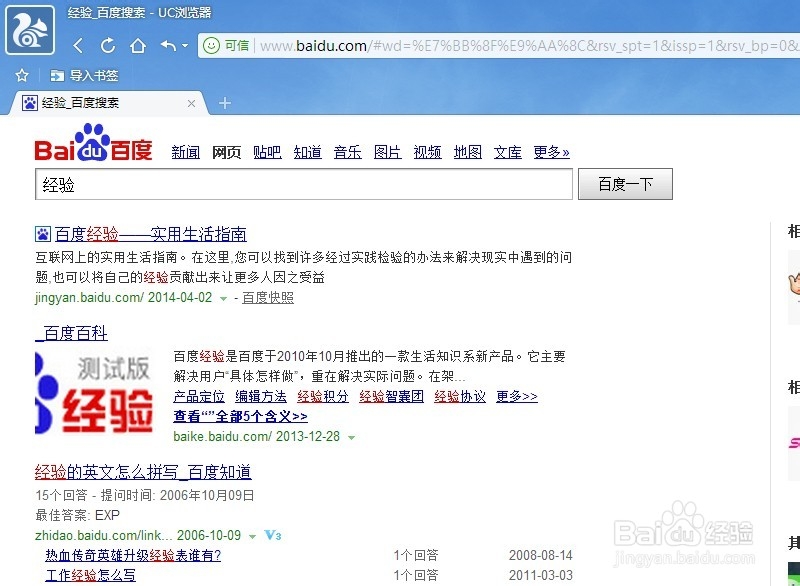This screenshot has width=800, height=586.
Task: Click the trusted site smiley icon
Action: coord(211,46)
